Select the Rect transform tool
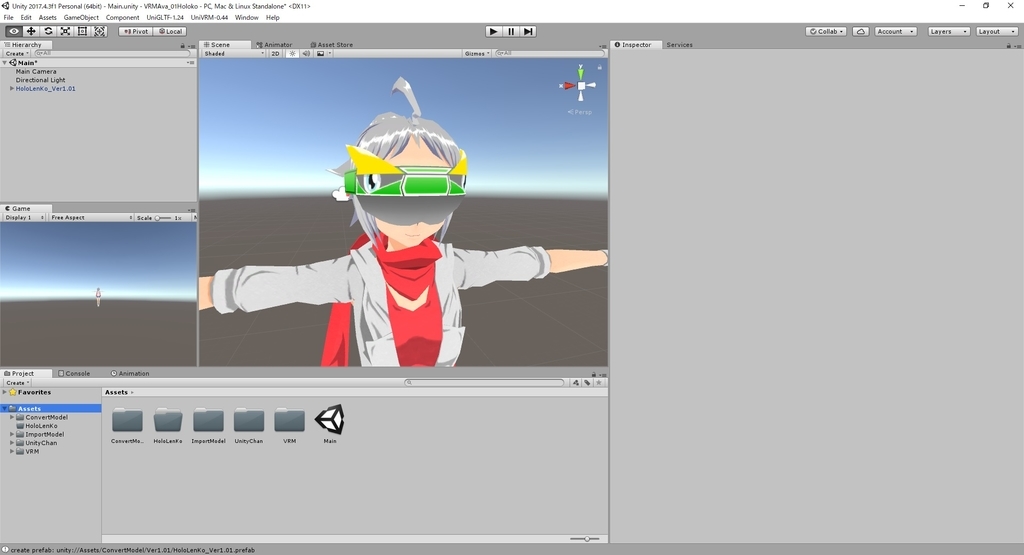The width and height of the screenshot is (1024, 555). [82, 31]
